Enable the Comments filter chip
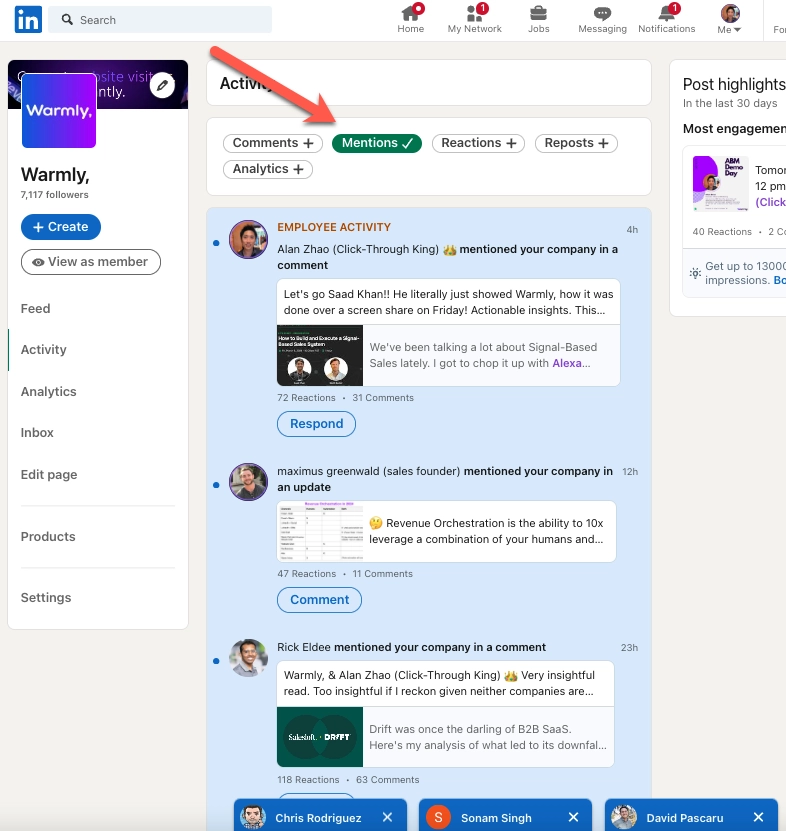This screenshot has width=786, height=831. [x=272, y=143]
